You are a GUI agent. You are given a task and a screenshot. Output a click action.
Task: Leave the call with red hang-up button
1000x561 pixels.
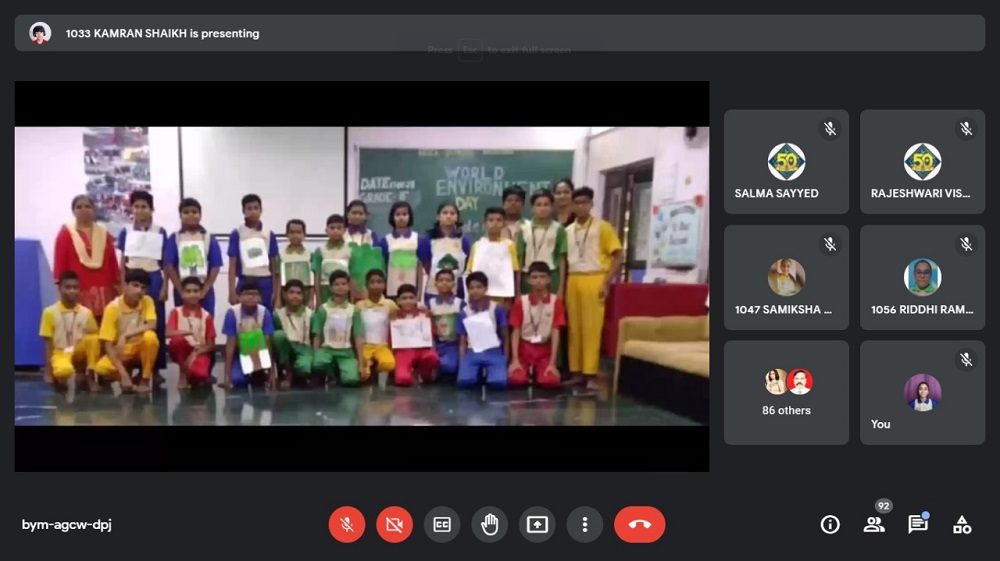pos(640,524)
